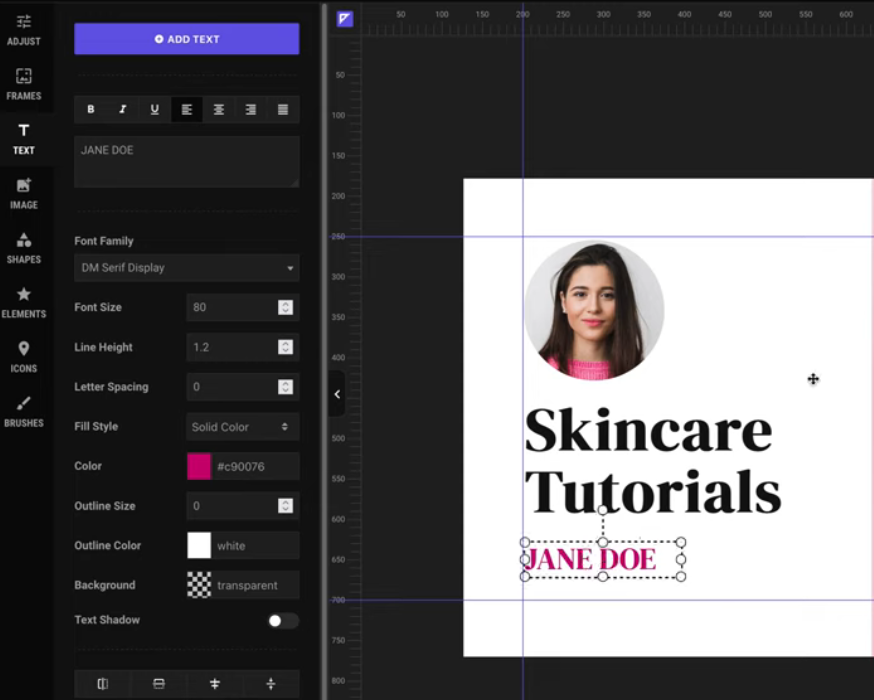874x700 pixels.
Task: Collapse the left side panel
Action: [x=337, y=394]
